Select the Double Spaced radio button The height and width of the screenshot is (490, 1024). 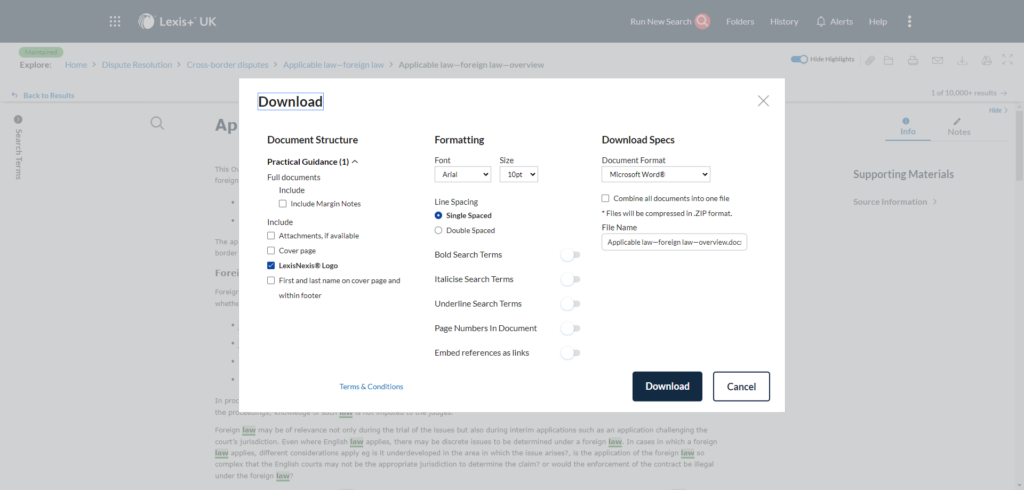pyautogui.click(x=439, y=230)
